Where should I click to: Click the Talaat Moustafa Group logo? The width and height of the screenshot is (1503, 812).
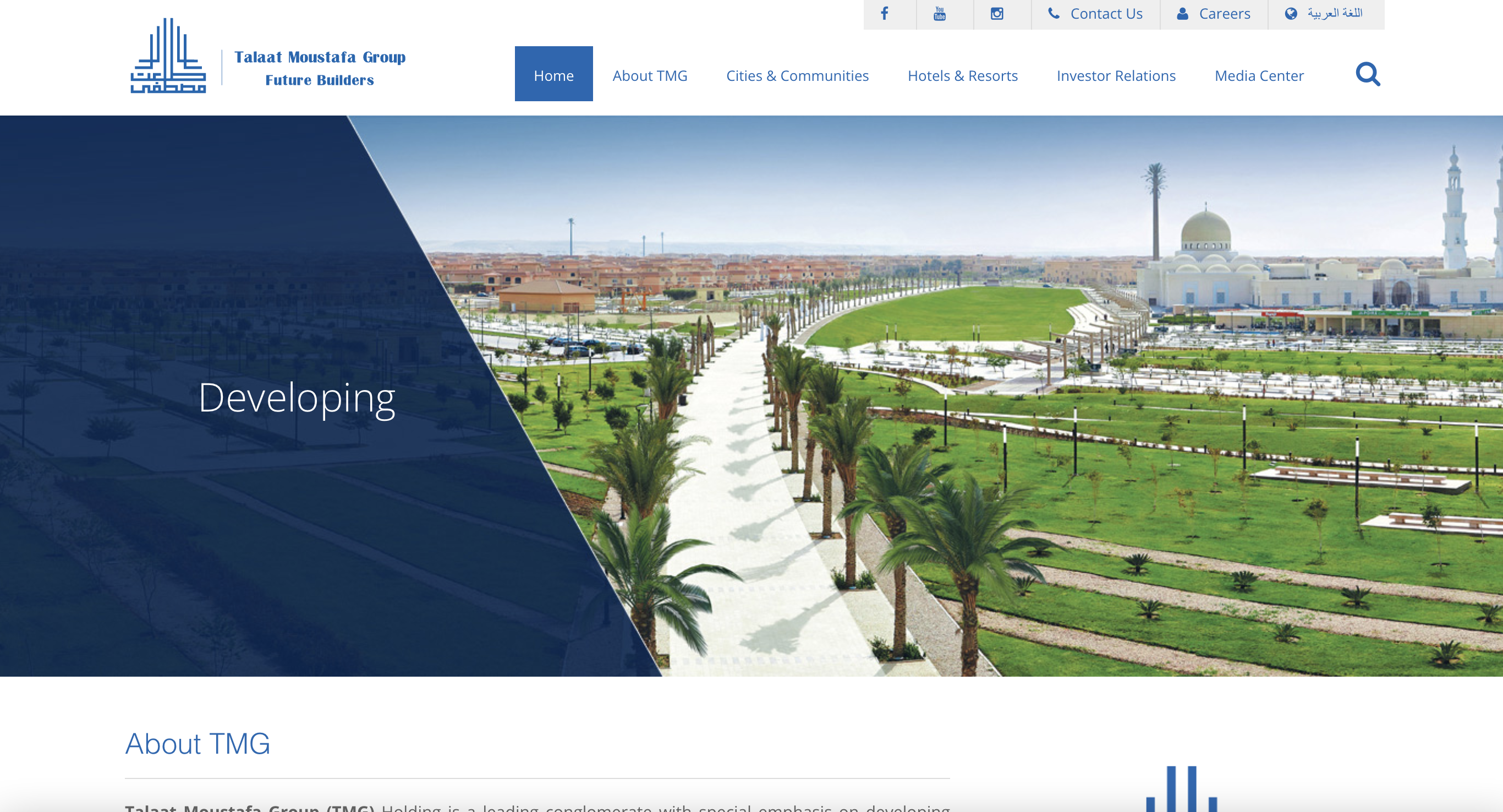pyautogui.click(x=168, y=56)
